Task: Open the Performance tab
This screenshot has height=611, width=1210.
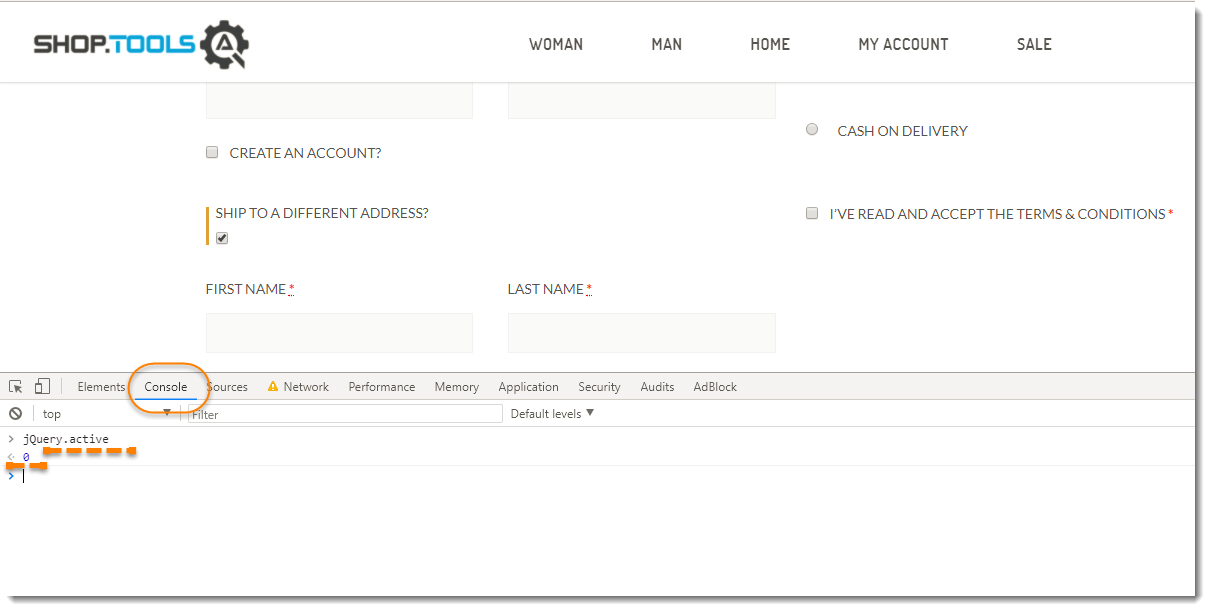Action: click(381, 387)
